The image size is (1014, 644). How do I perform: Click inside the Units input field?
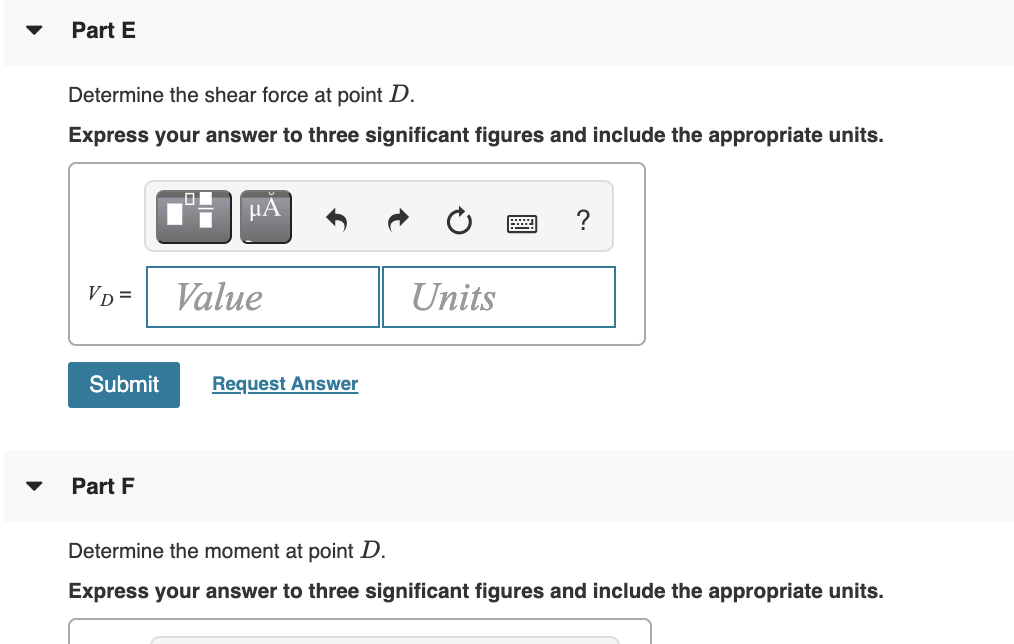(x=498, y=296)
